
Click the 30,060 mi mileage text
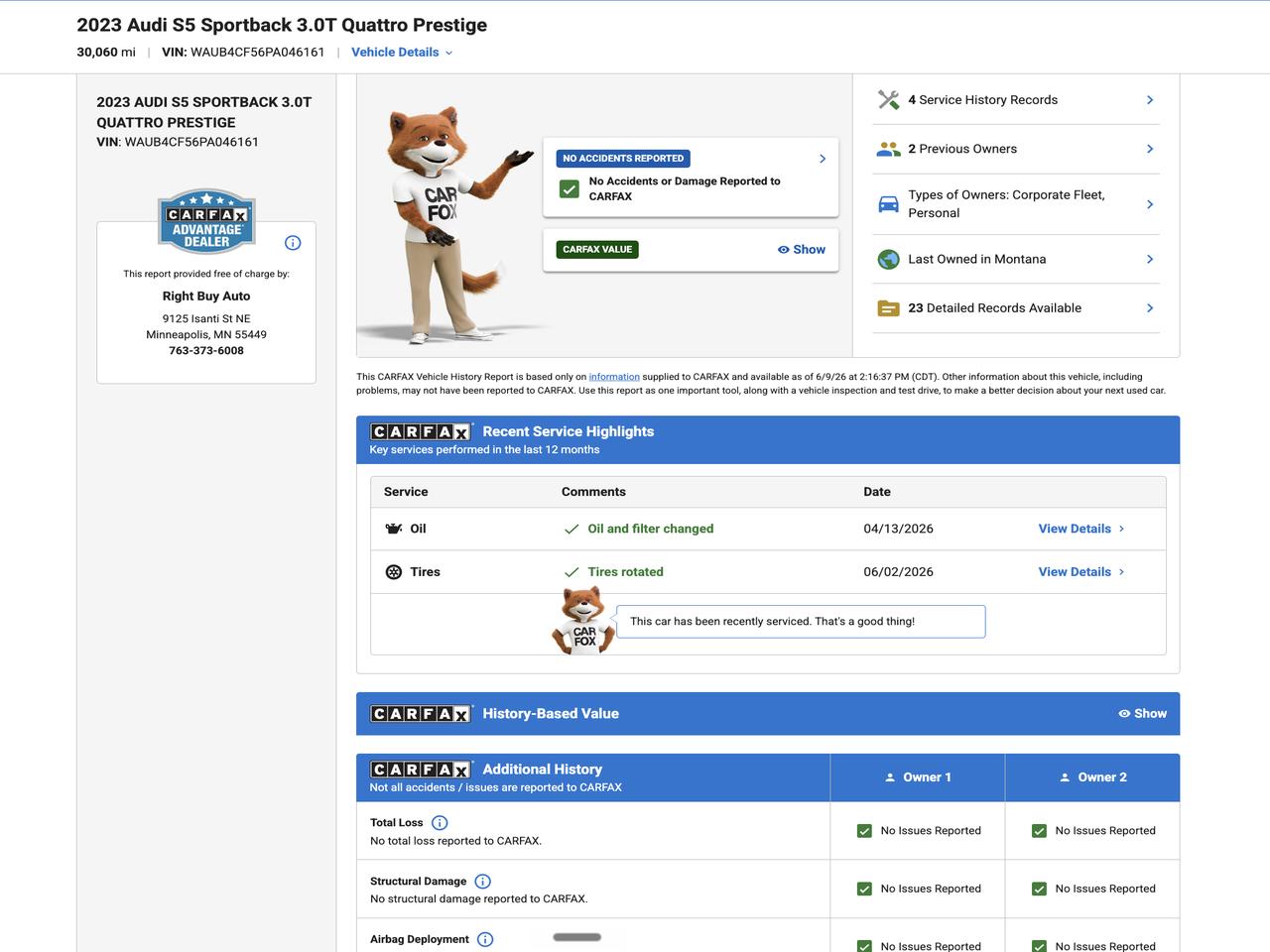coord(106,53)
